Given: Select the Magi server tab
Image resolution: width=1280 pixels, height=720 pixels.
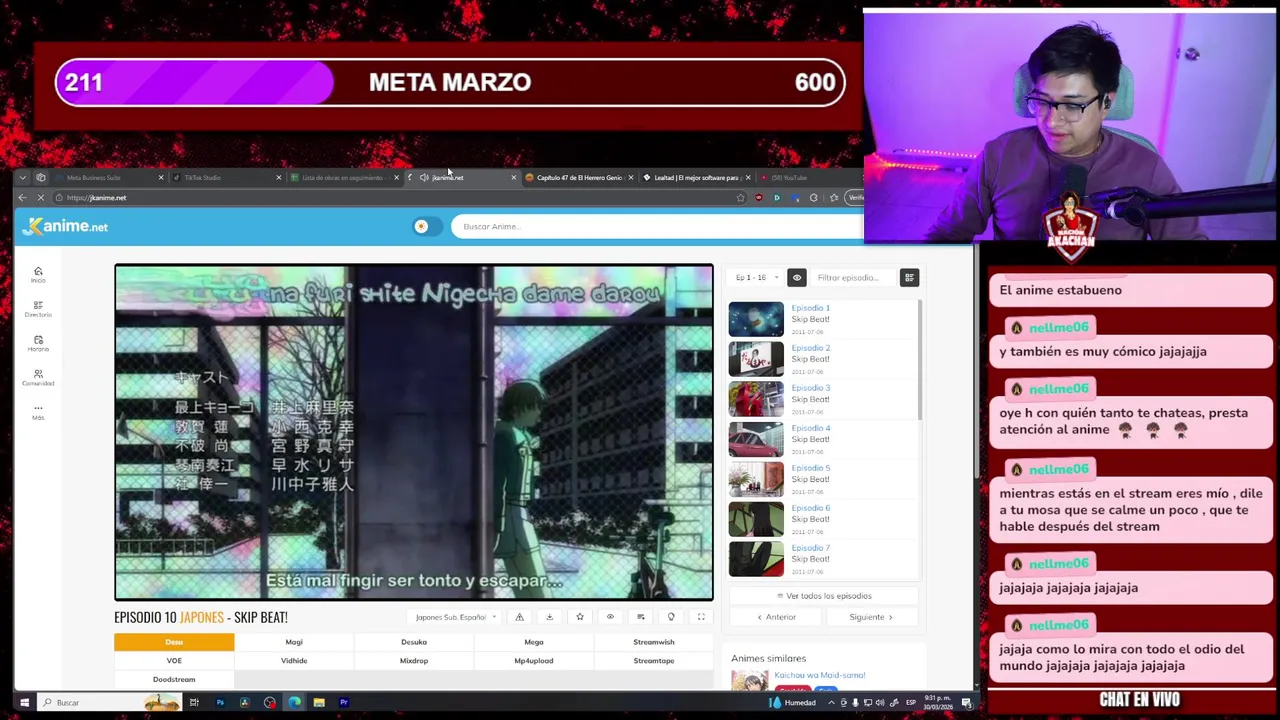Looking at the screenshot, I should pyautogui.click(x=294, y=642).
